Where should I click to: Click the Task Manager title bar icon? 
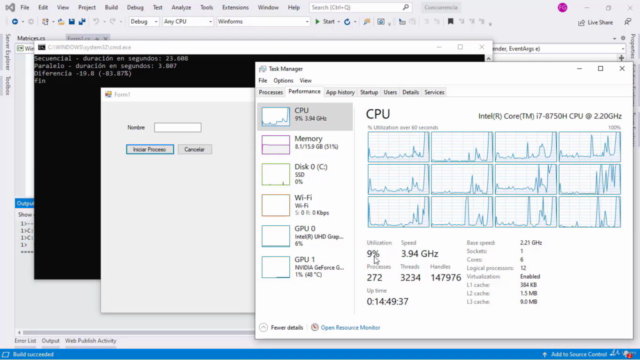(x=262, y=69)
